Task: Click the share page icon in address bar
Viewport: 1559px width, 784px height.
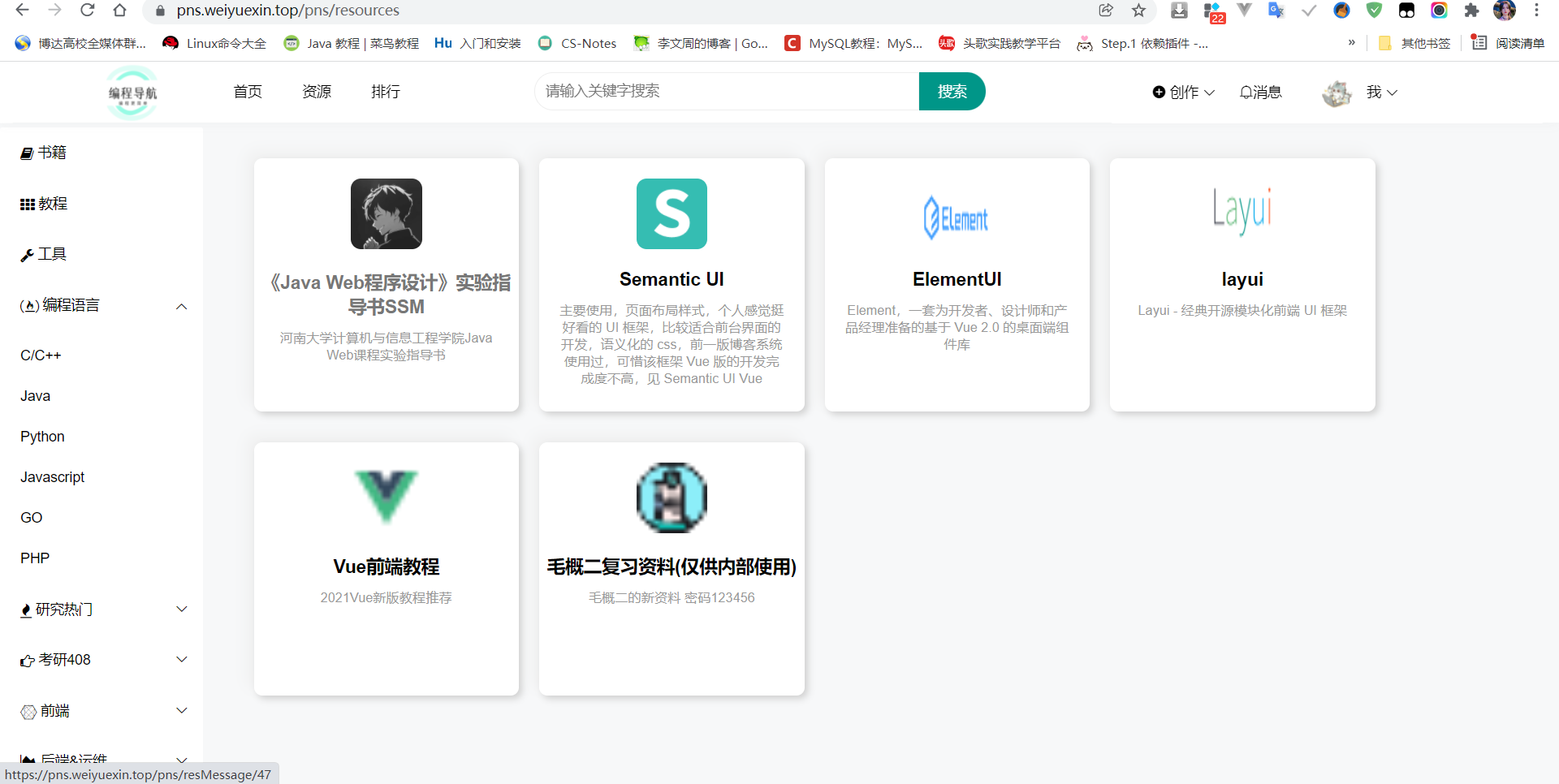Action: [1106, 10]
